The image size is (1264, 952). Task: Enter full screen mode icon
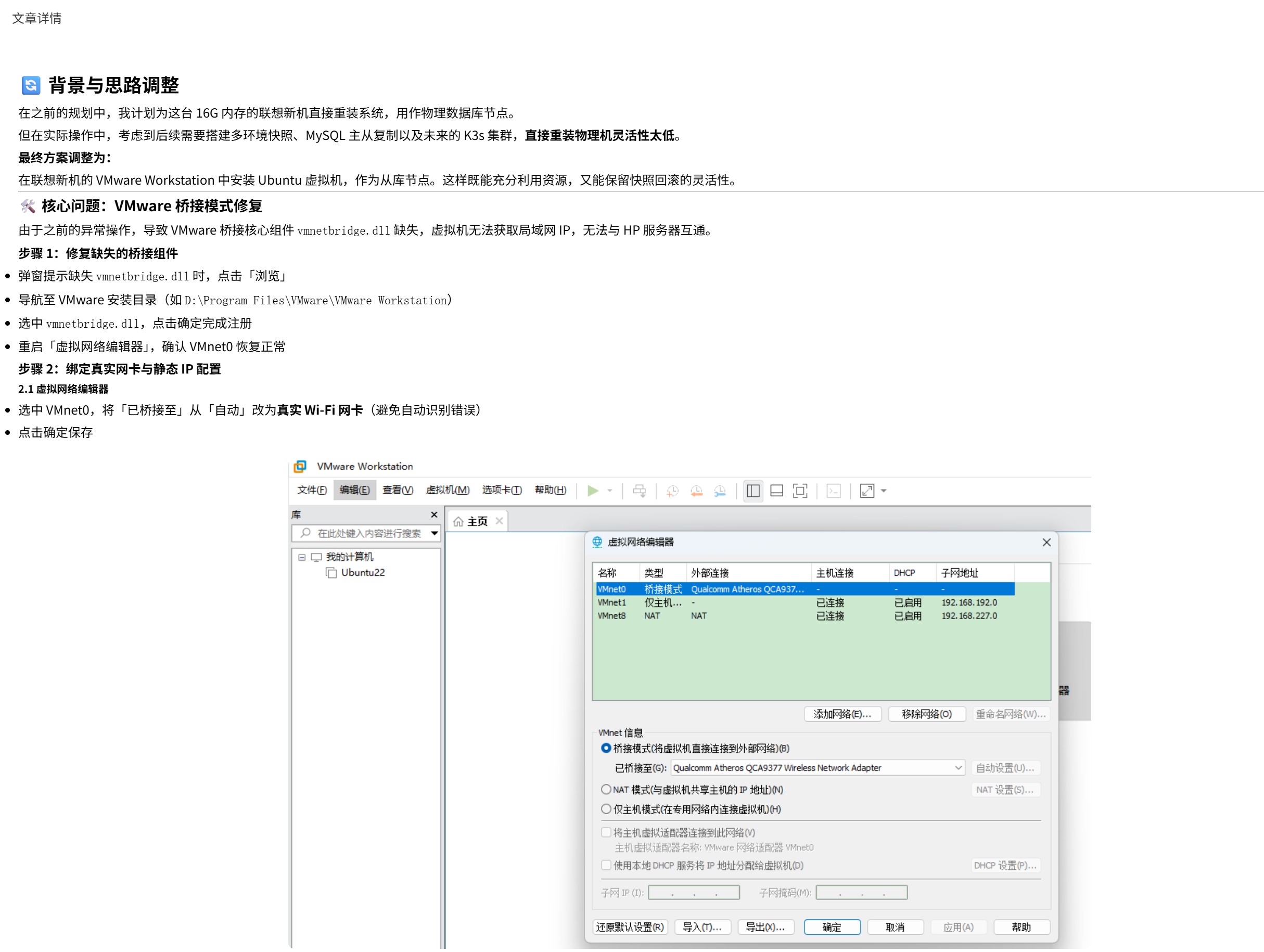[800, 491]
